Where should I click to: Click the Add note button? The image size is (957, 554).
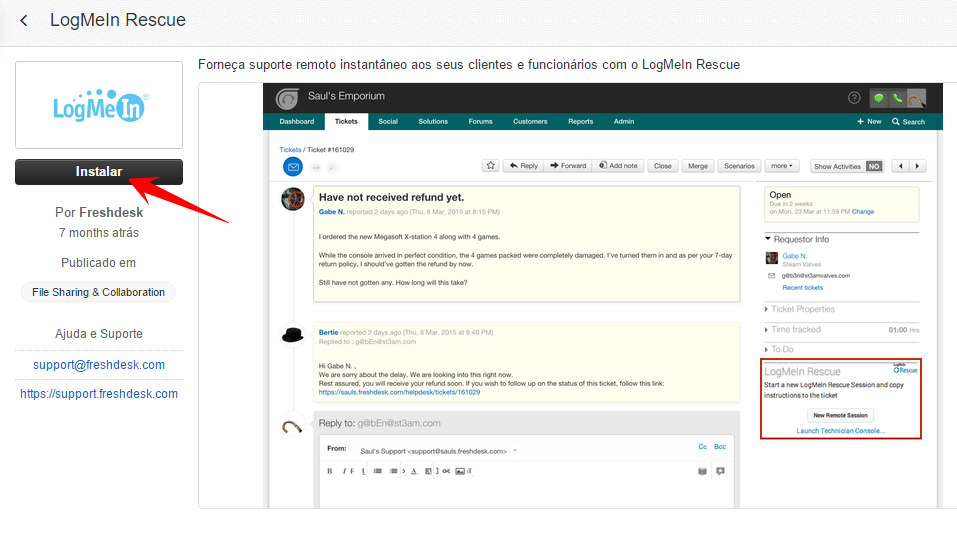pos(618,165)
